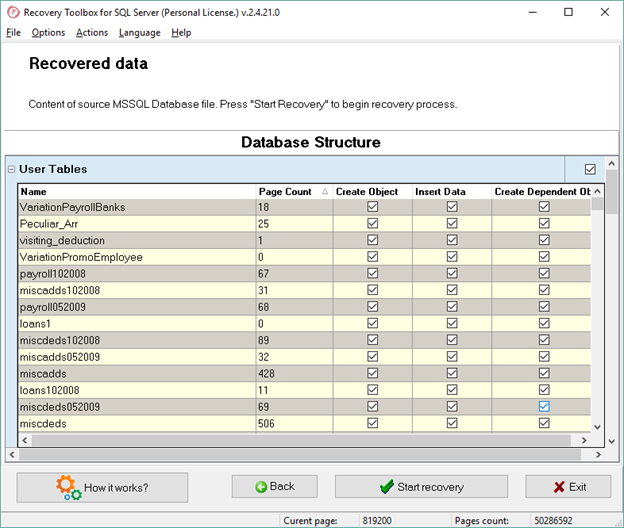
Task: Click the How it works? button
Action: (102, 487)
